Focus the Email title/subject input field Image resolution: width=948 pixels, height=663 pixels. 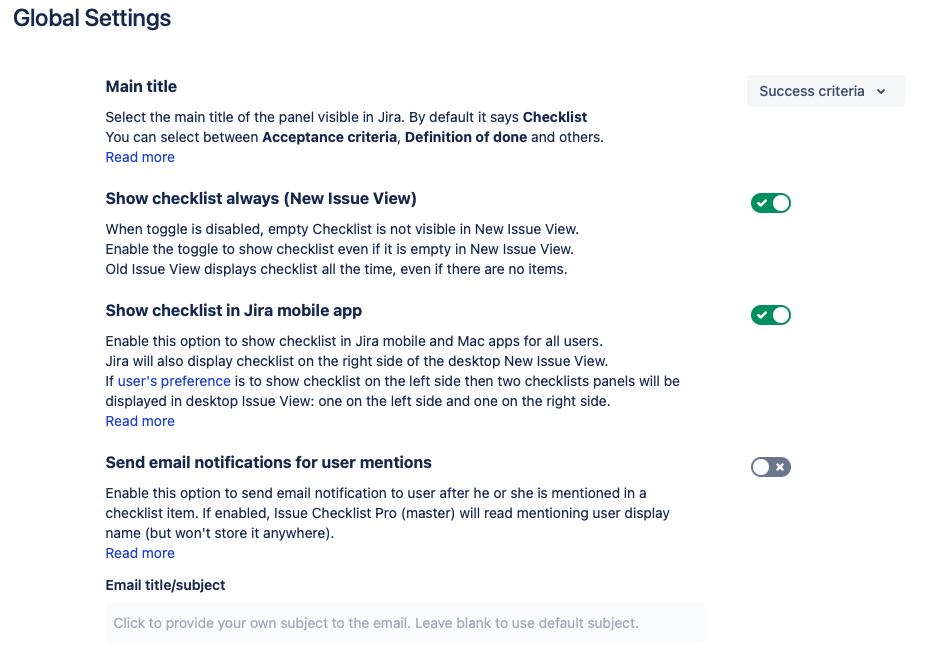coord(405,623)
